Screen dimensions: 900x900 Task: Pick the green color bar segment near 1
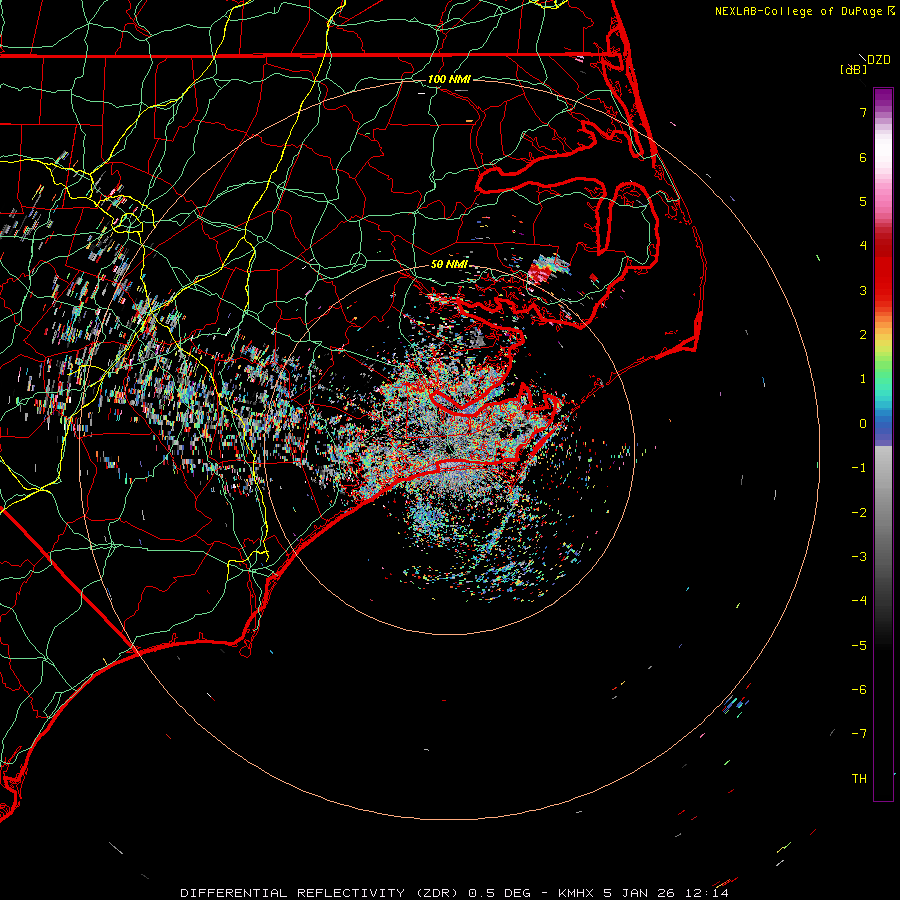coord(883,380)
